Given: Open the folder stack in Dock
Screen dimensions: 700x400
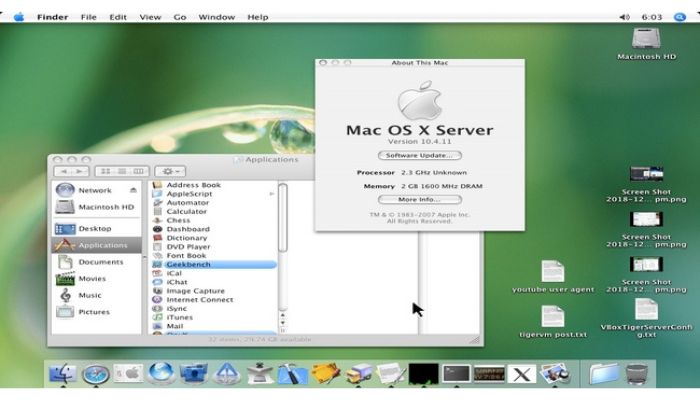Looking at the screenshot, I should (x=604, y=374).
